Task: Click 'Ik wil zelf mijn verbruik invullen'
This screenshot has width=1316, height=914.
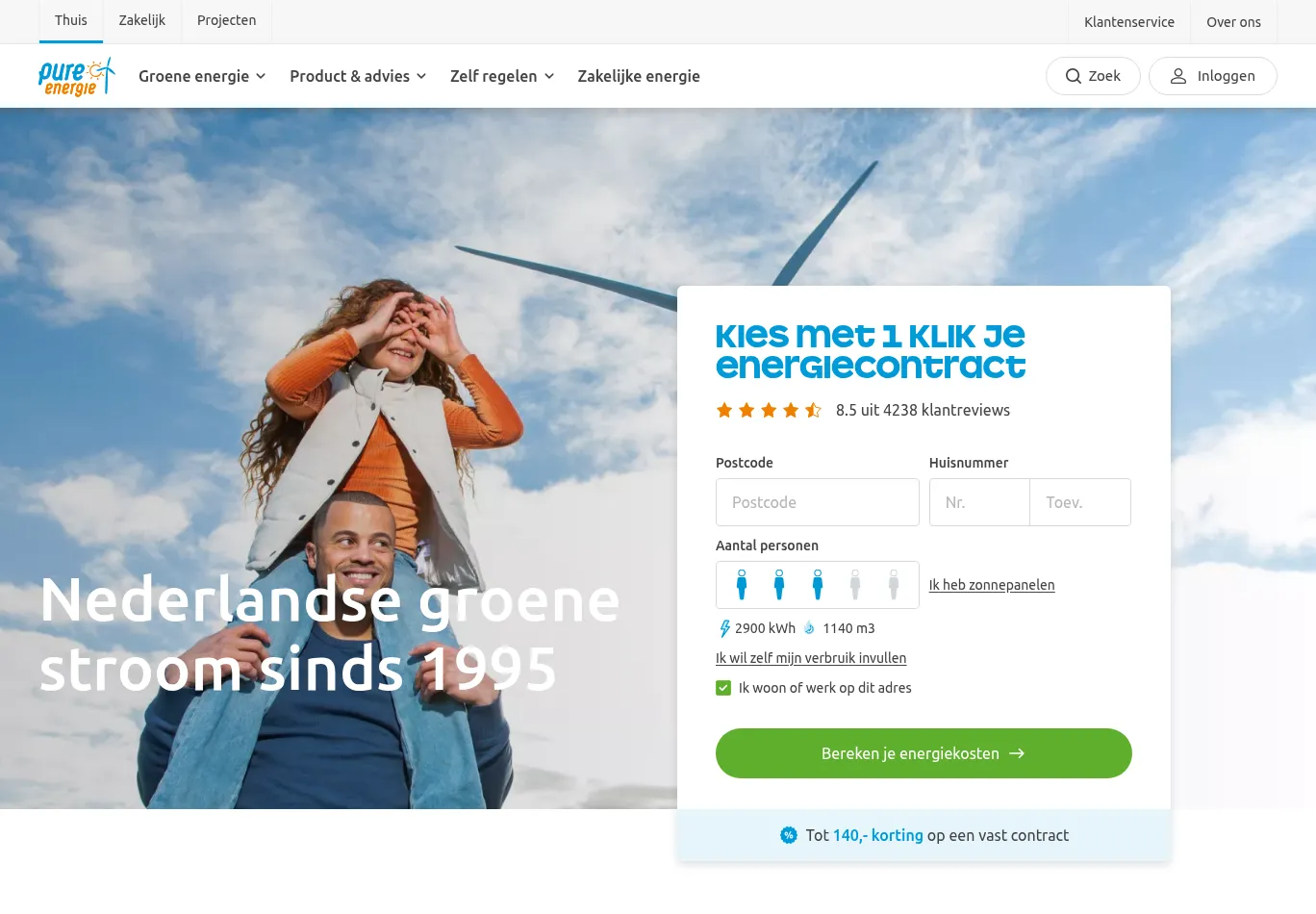Action: (811, 658)
